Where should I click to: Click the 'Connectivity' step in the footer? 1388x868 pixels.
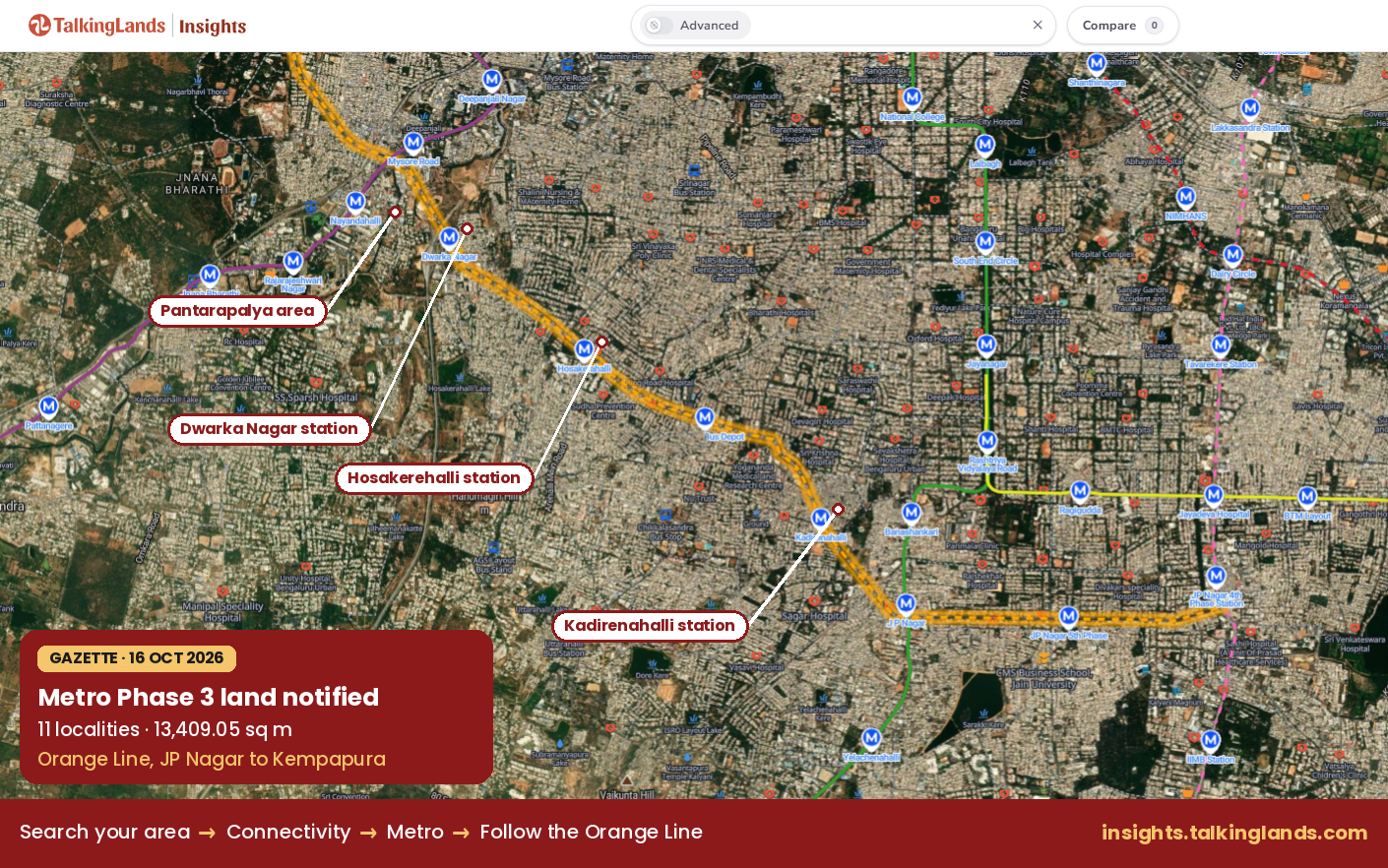[288, 833]
